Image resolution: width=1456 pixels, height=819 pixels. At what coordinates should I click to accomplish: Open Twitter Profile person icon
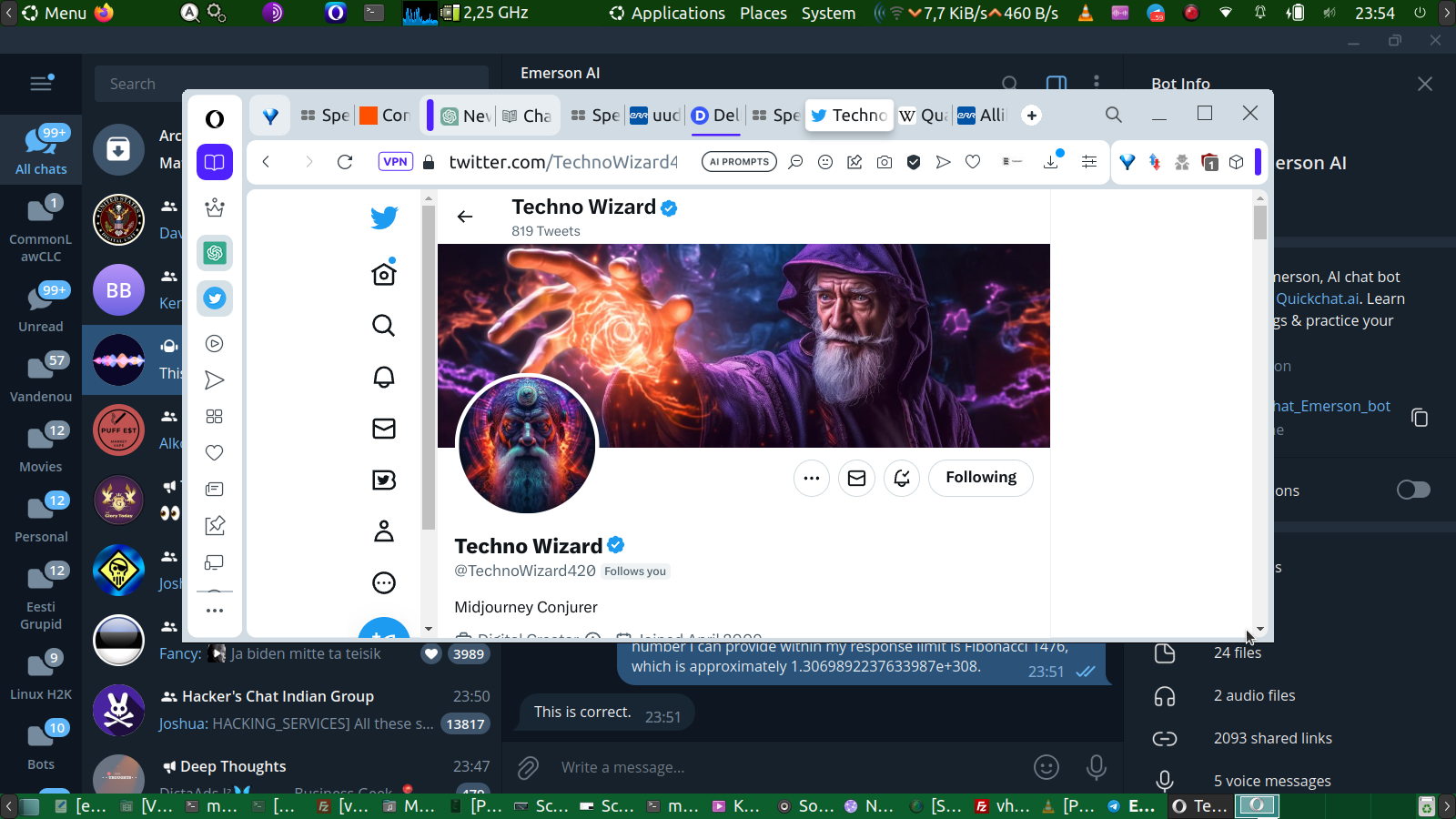click(384, 531)
